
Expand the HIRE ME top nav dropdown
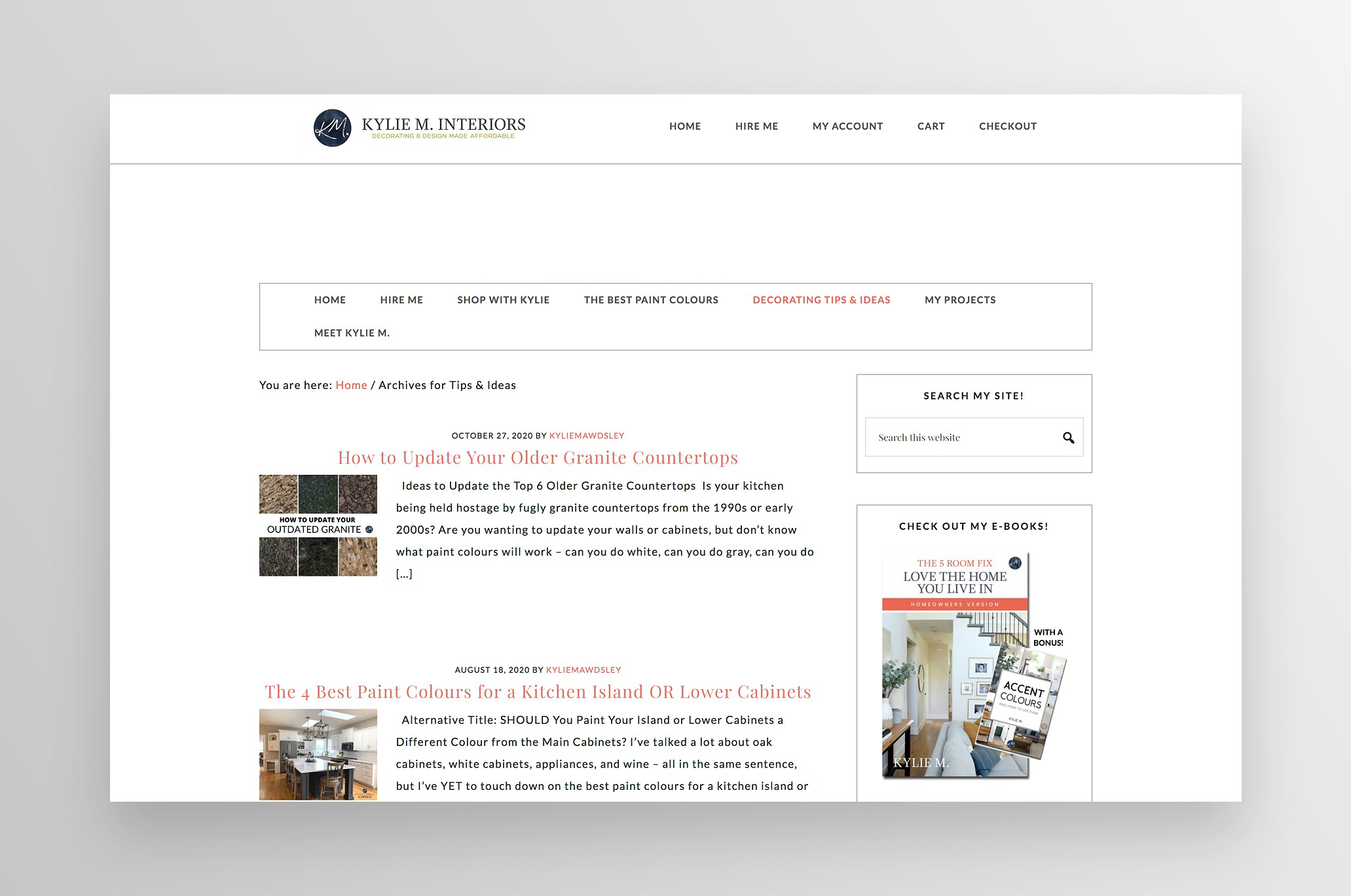[756, 126]
